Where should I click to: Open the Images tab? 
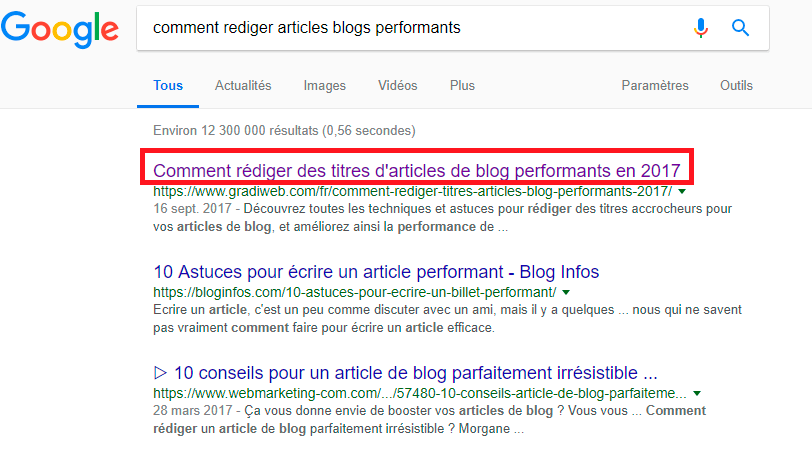[x=325, y=86]
